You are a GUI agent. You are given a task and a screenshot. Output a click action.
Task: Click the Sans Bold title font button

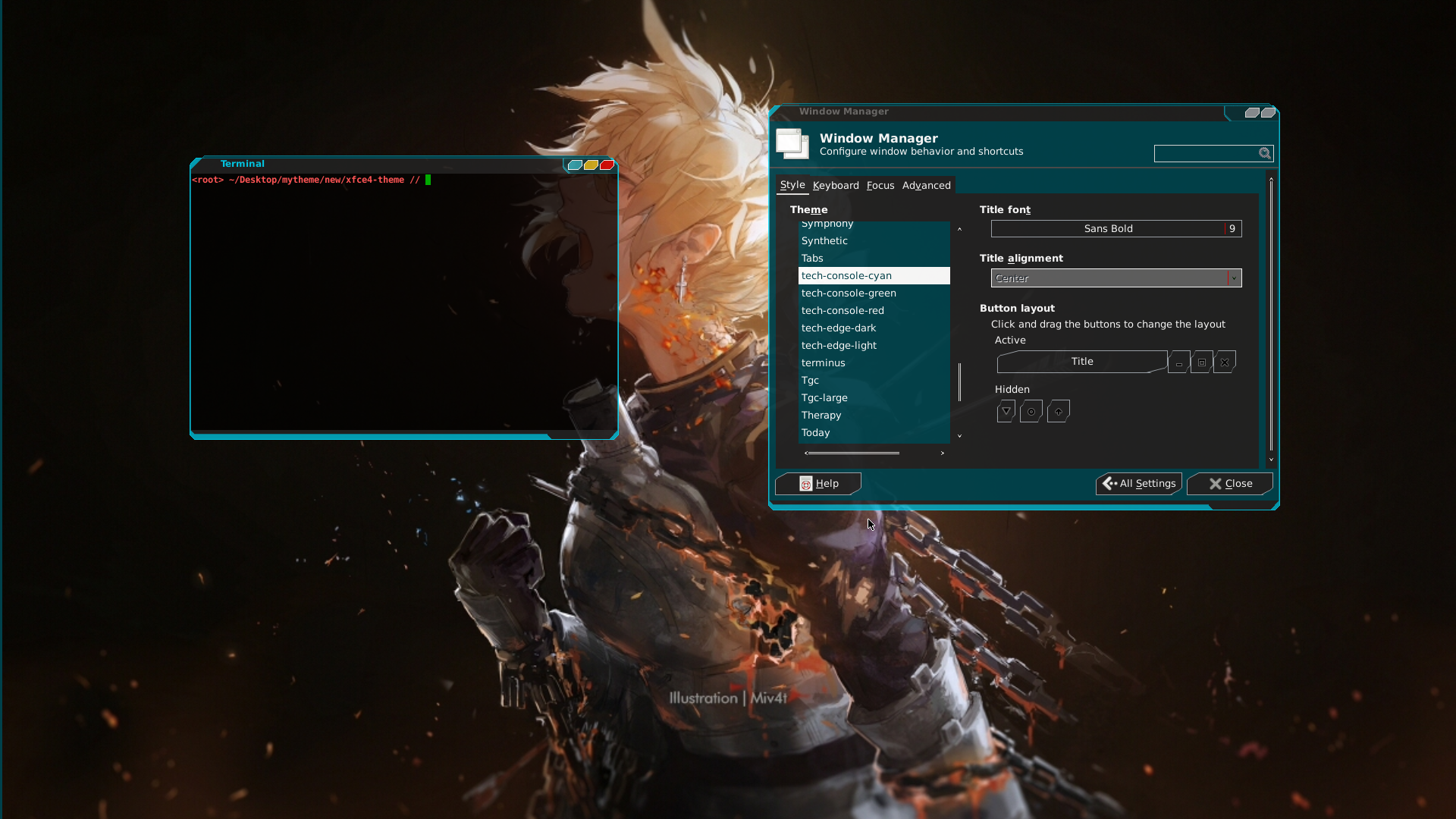click(x=1116, y=229)
